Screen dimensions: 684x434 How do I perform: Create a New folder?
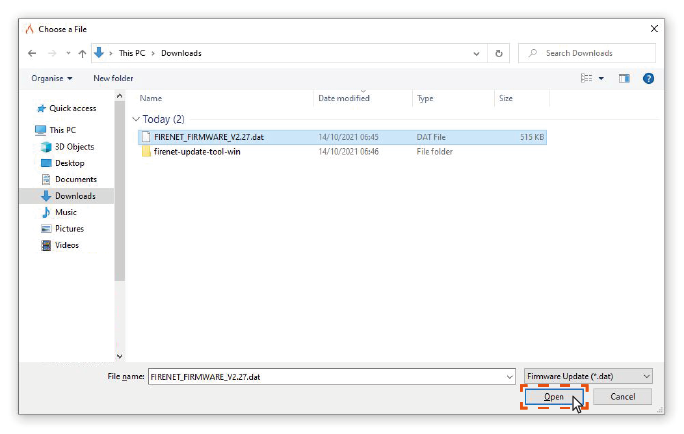pyautogui.click(x=113, y=79)
